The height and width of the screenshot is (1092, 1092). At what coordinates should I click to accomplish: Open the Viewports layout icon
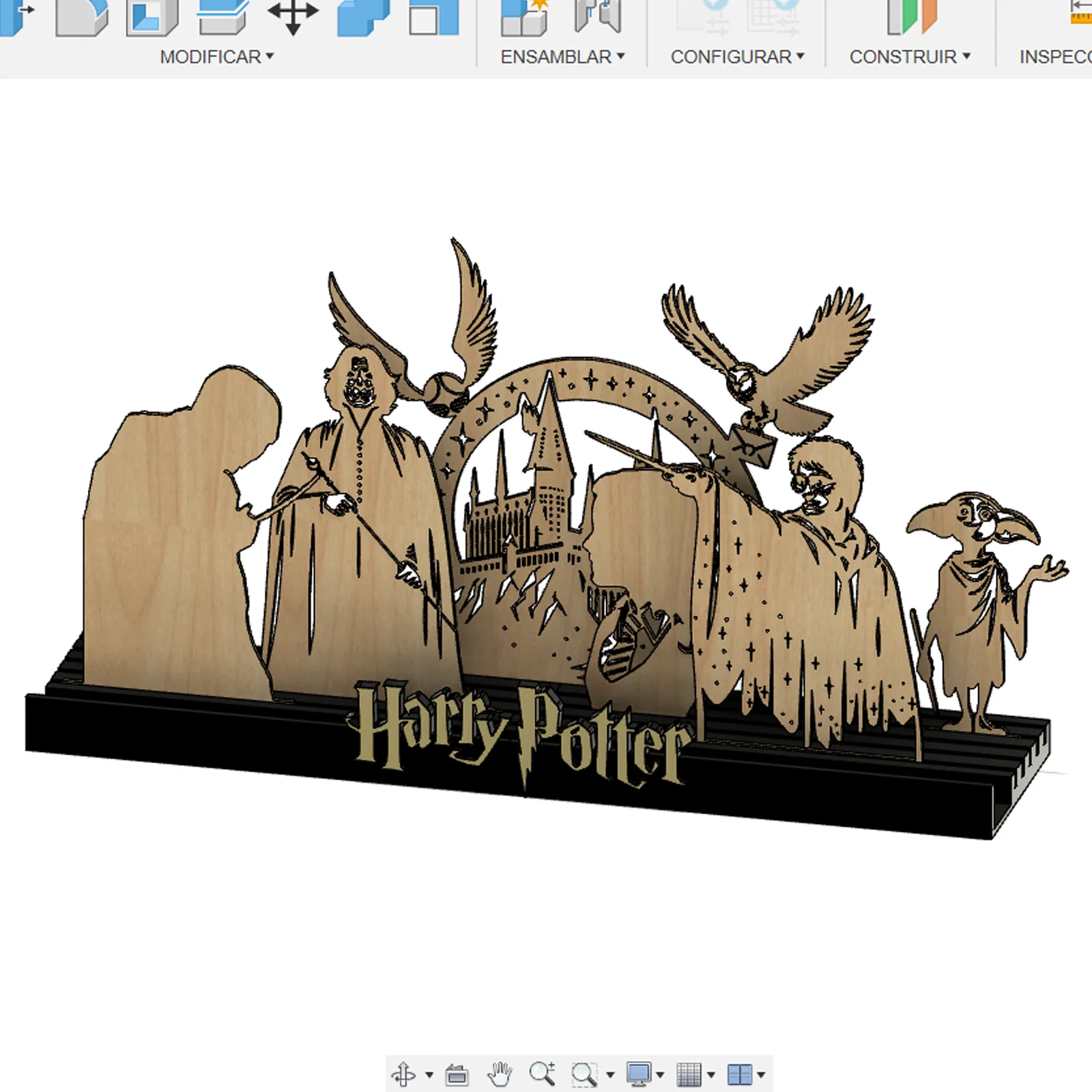(740, 1075)
